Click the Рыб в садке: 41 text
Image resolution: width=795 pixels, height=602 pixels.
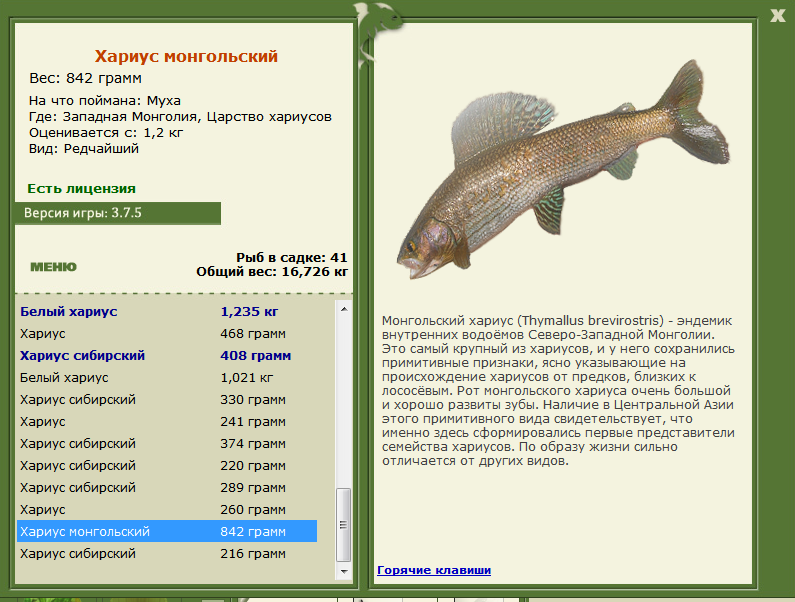tap(292, 258)
